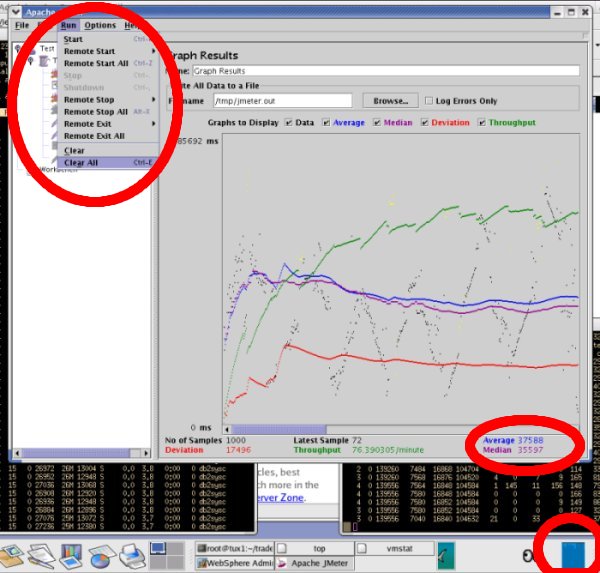This screenshot has width=600, height=573.
Task: Open the first taskbar launcher with folder icon
Action: click(11, 557)
